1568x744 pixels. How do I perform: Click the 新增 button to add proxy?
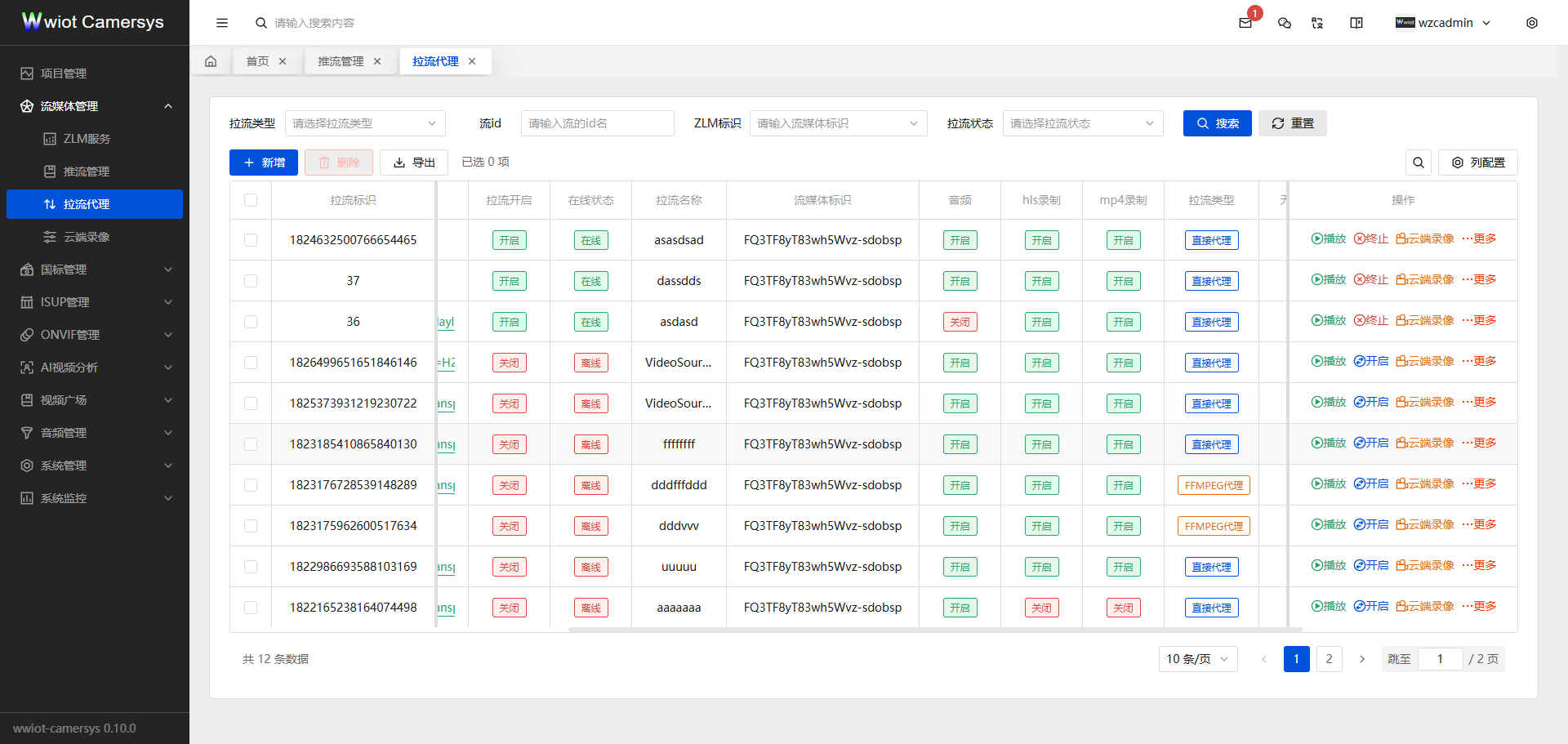coord(263,163)
